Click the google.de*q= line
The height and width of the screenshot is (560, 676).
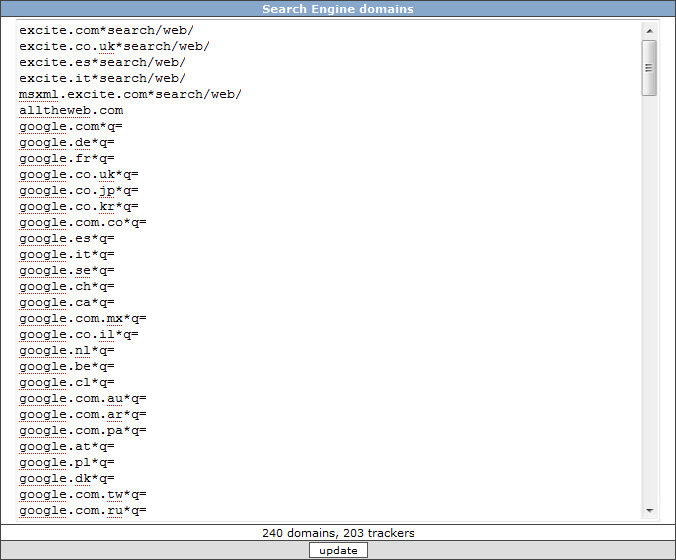click(x=67, y=142)
